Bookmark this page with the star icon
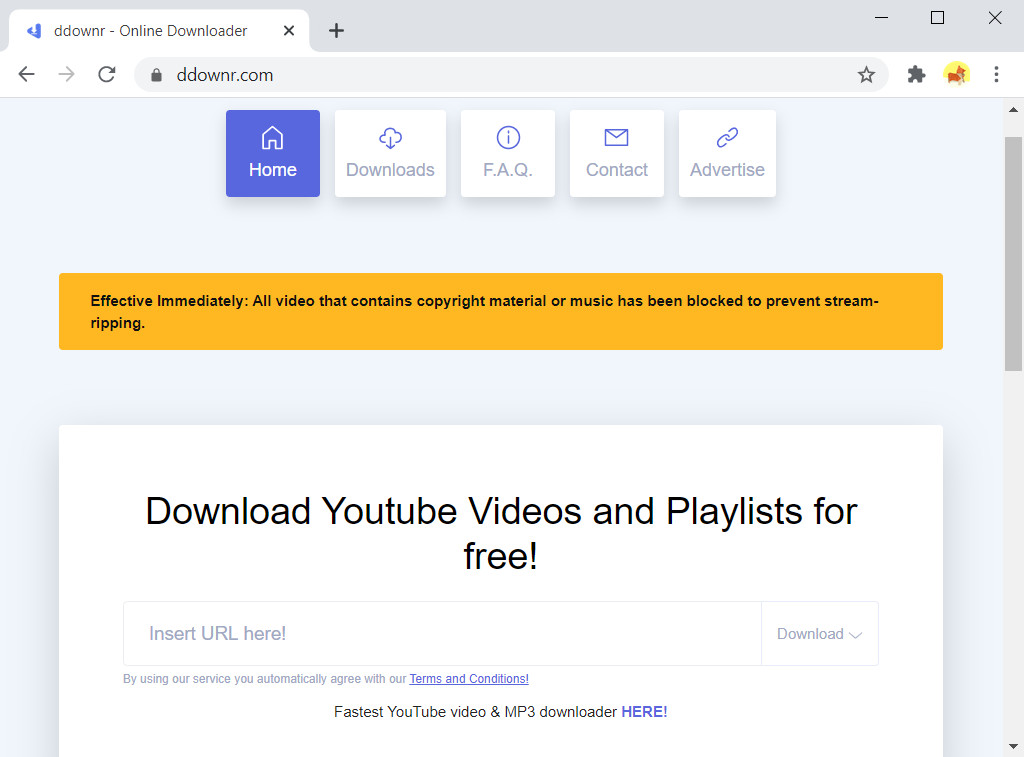The width and height of the screenshot is (1024, 757). 866,75
